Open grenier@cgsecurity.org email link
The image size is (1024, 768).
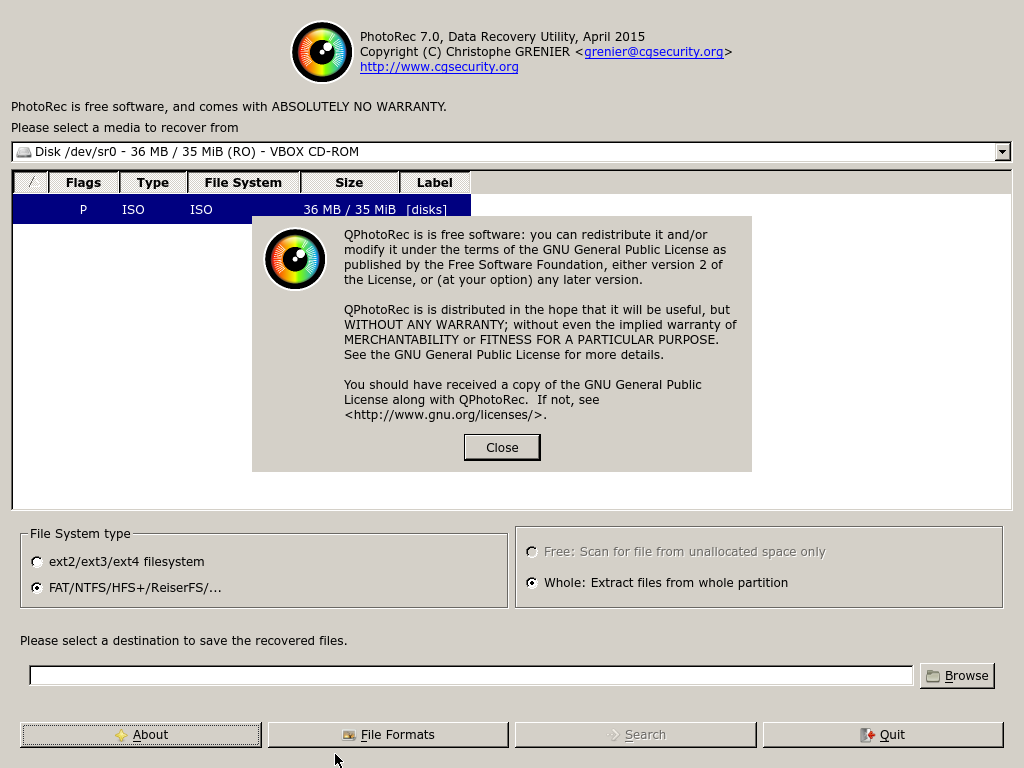(654, 52)
